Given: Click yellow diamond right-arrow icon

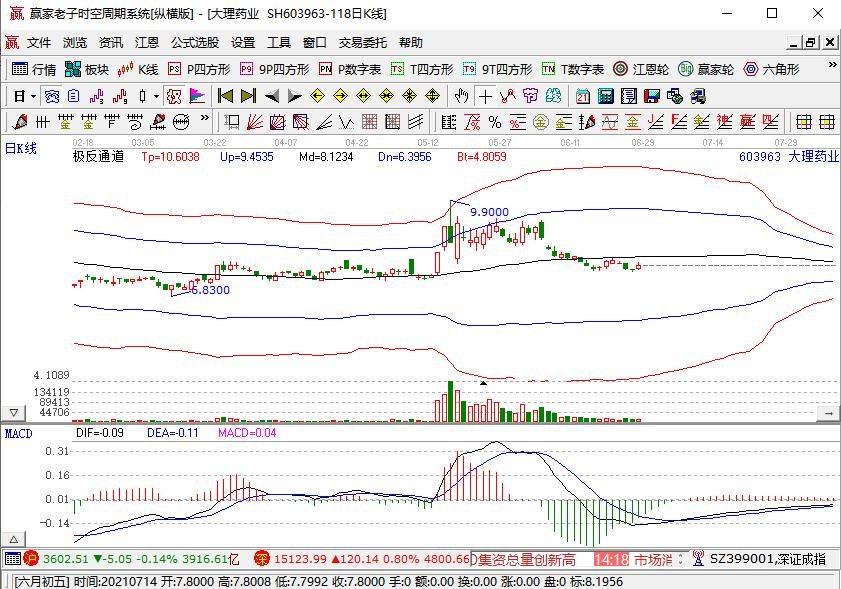Looking at the screenshot, I should click(x=341, y=97).
